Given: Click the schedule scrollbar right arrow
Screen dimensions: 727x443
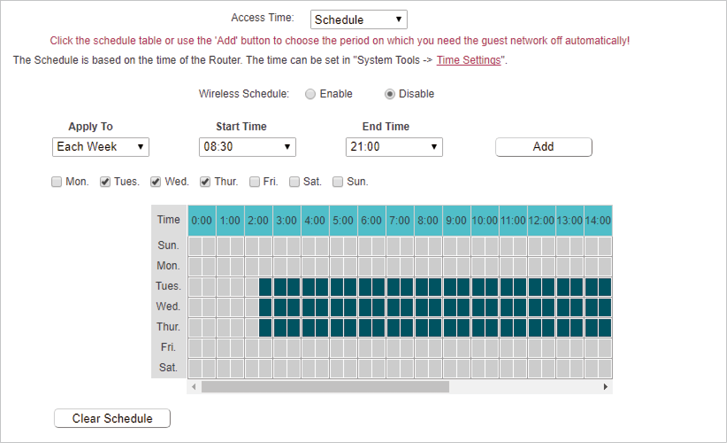Looking at the screenshot, I should [x=606, y=387].
